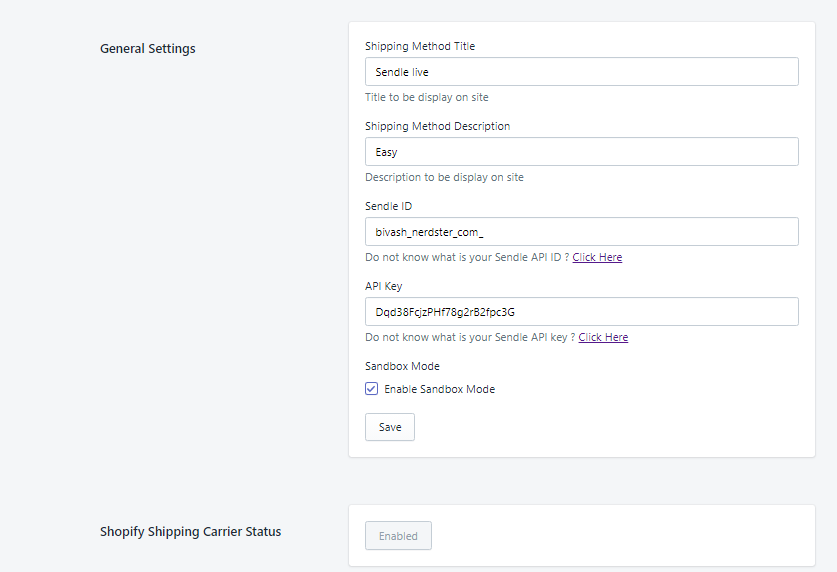The height and width of the screenshot is (572, 837).
Task: Click the Save button
Action: 390,427
